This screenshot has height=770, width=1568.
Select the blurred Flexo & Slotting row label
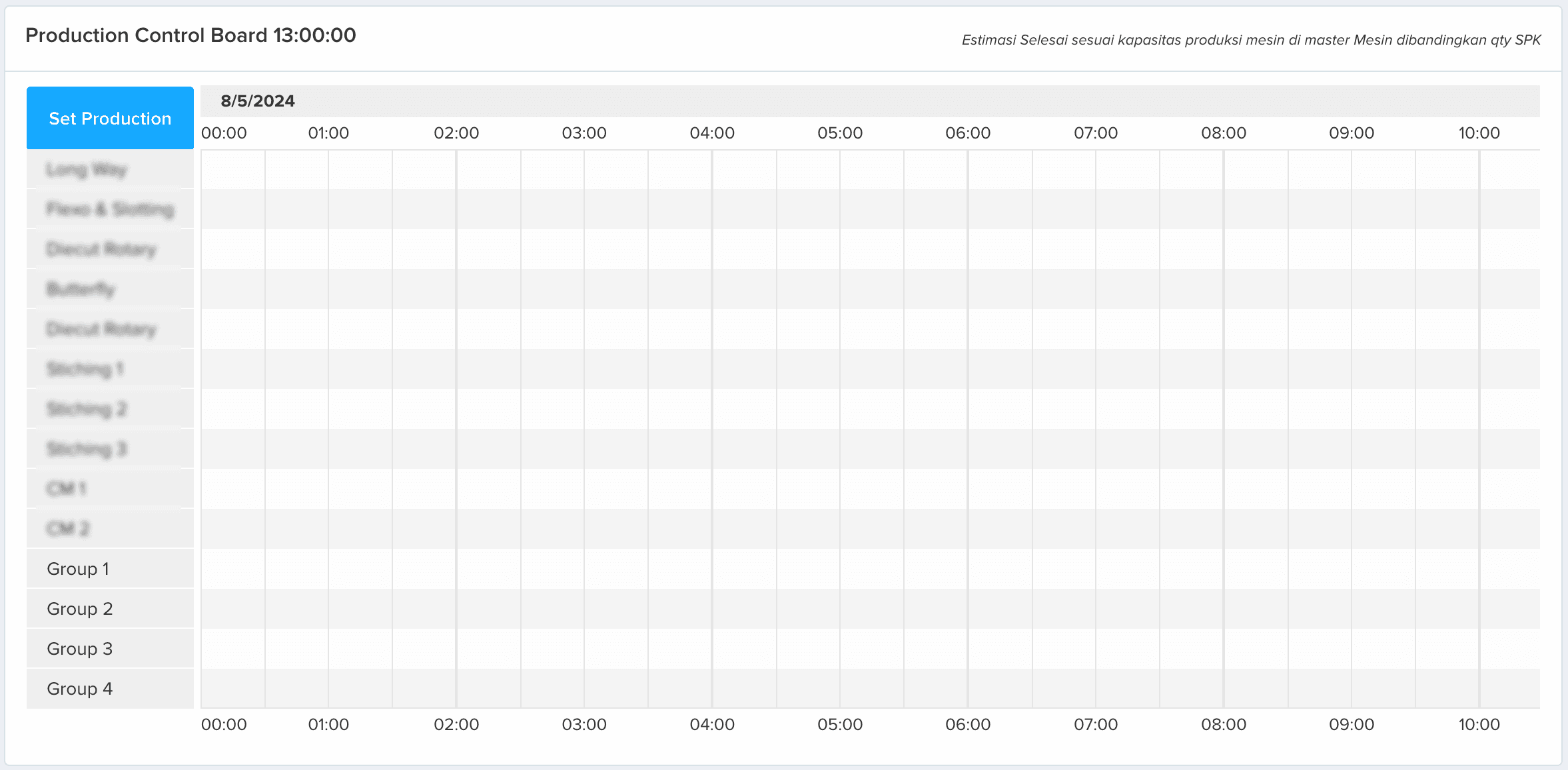pos(110,209)
